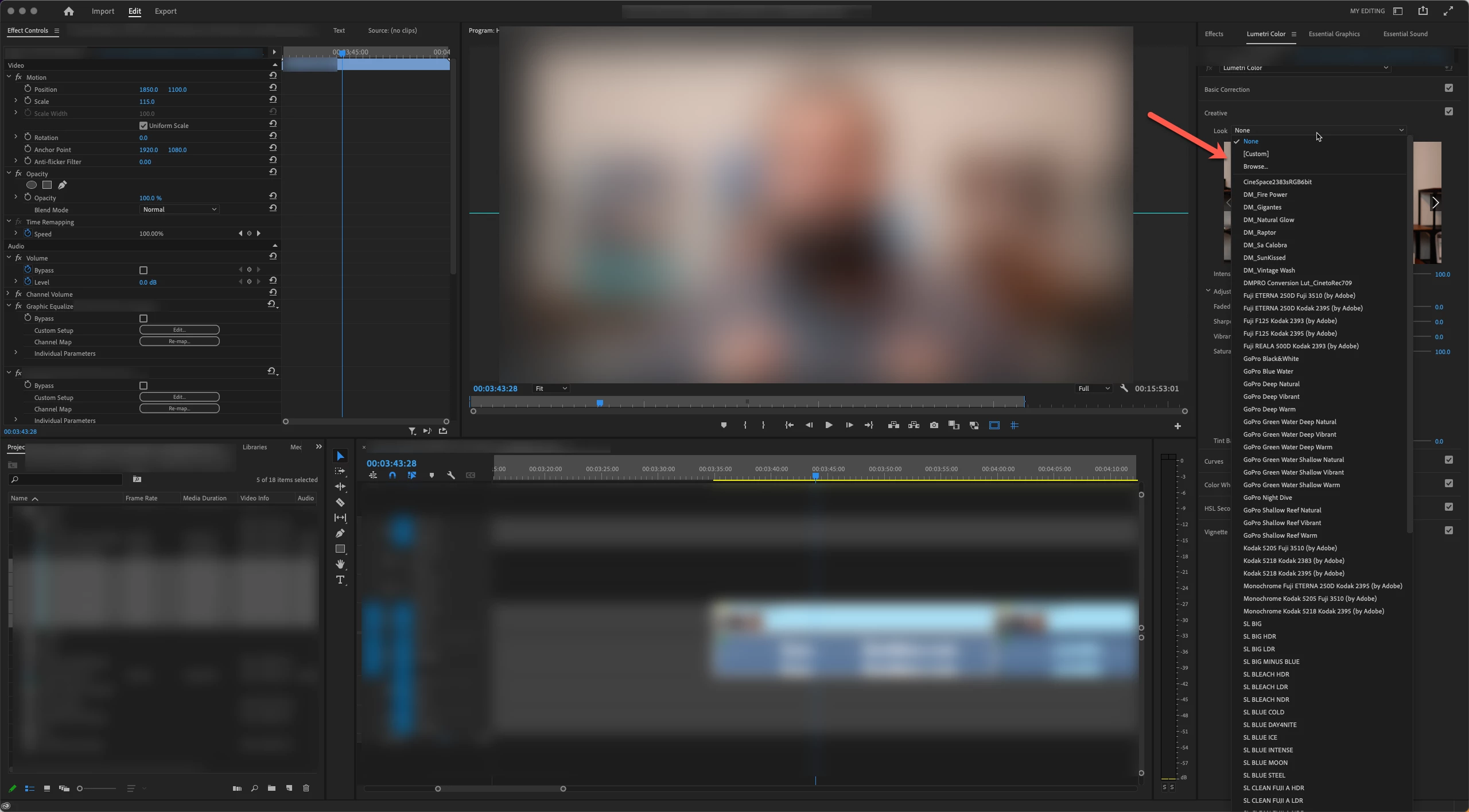Select the Ripple Edit tool
This screenshot has width=1469, height=812.
coord(340,487)
